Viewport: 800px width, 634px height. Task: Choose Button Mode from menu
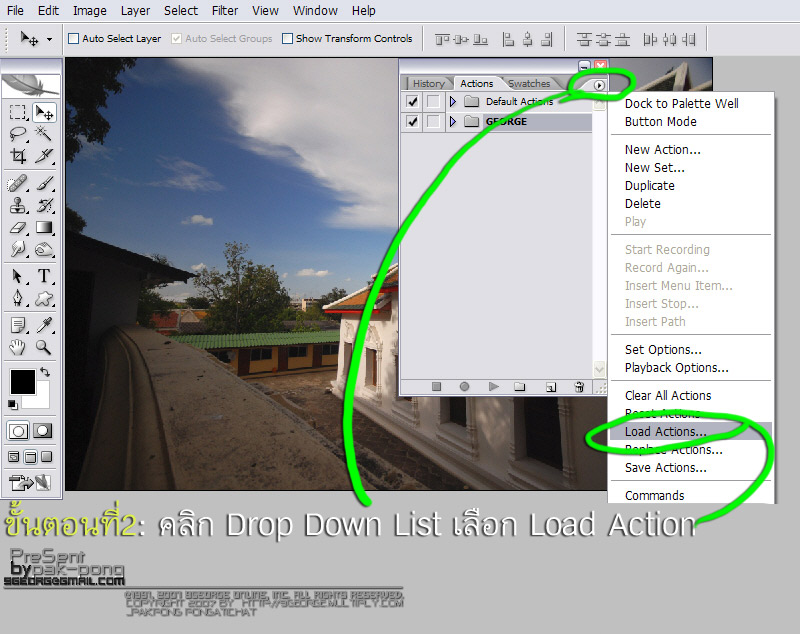691,122
